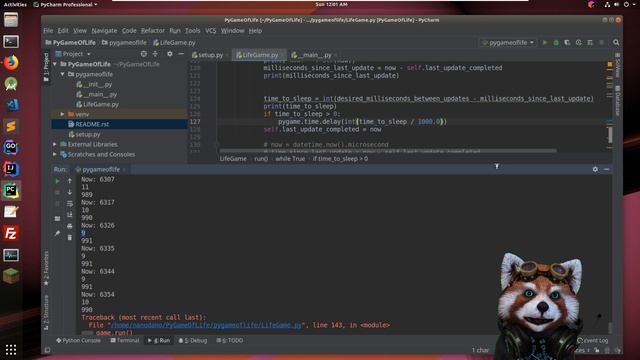Open LifeGame.py traceback link

click(206, 325)
